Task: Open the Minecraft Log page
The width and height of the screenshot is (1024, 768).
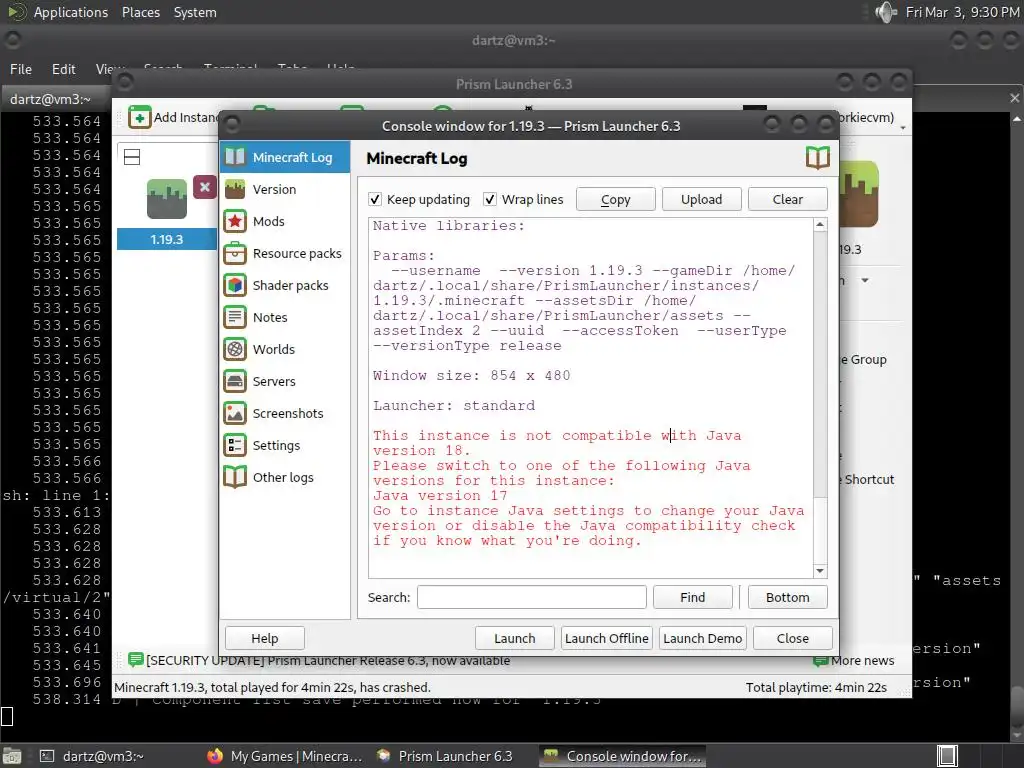Action: tap(285, 157)
